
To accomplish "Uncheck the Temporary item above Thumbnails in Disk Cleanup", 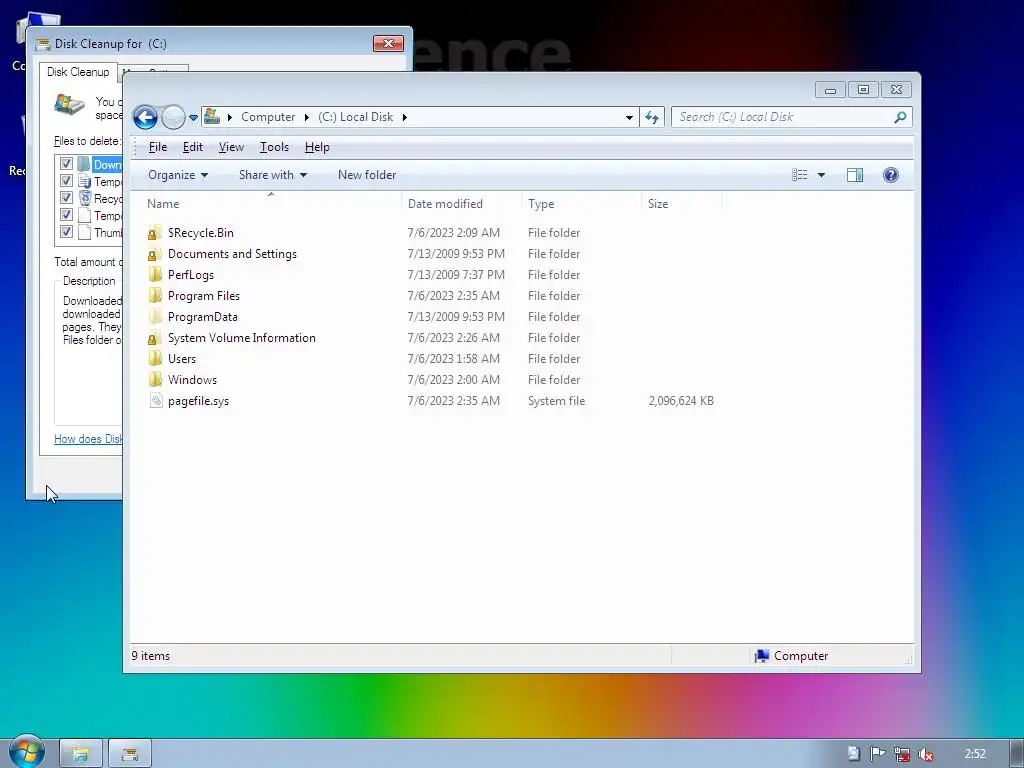I will coord(66,214).
